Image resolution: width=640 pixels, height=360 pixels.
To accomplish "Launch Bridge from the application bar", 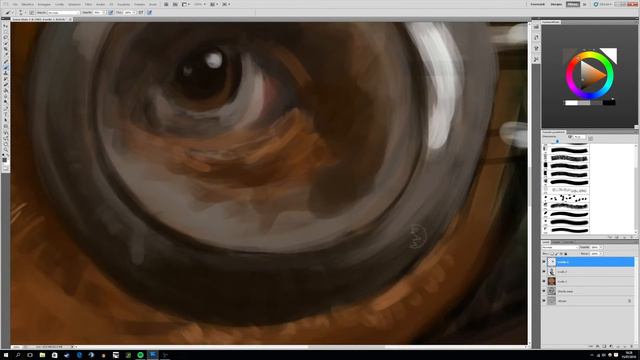I will pyautogui.click(x=166, y=4).
